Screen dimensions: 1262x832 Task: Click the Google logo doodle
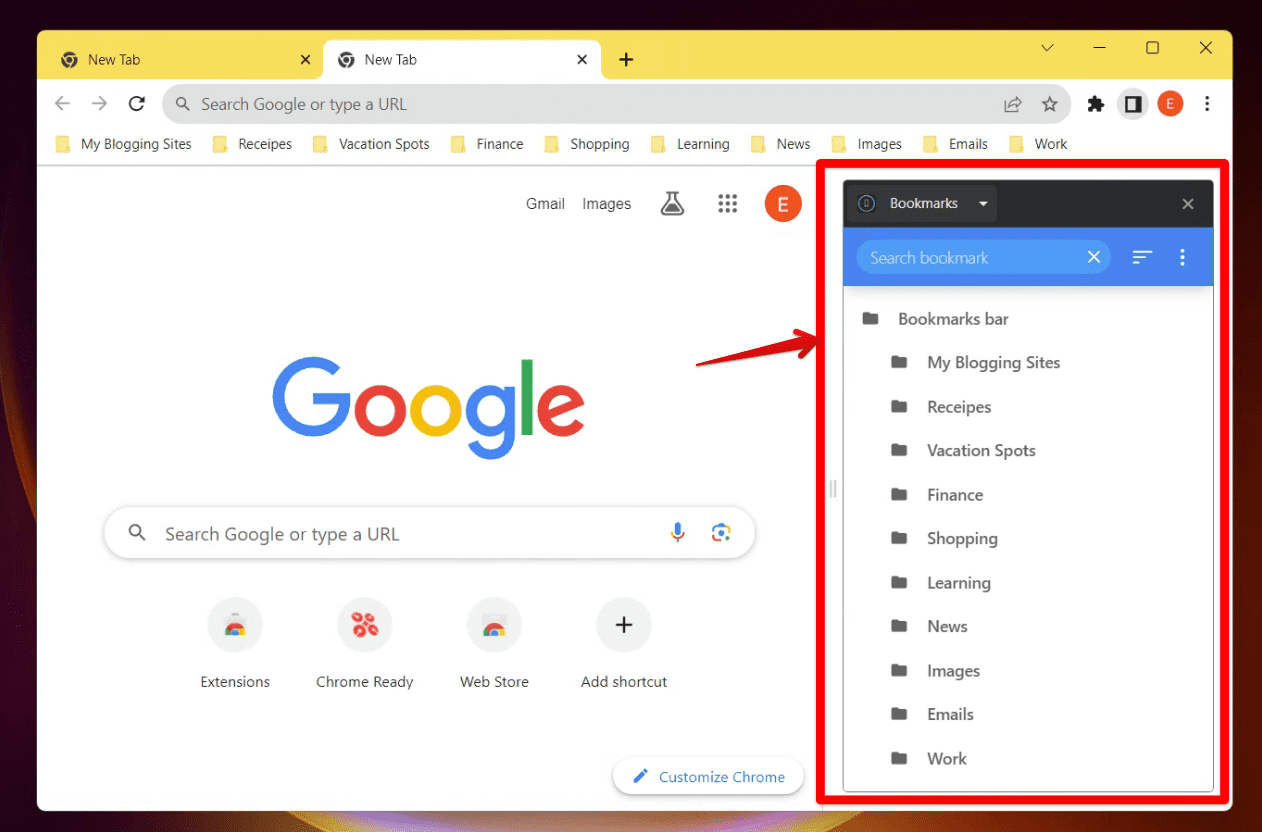pos(428,408)
